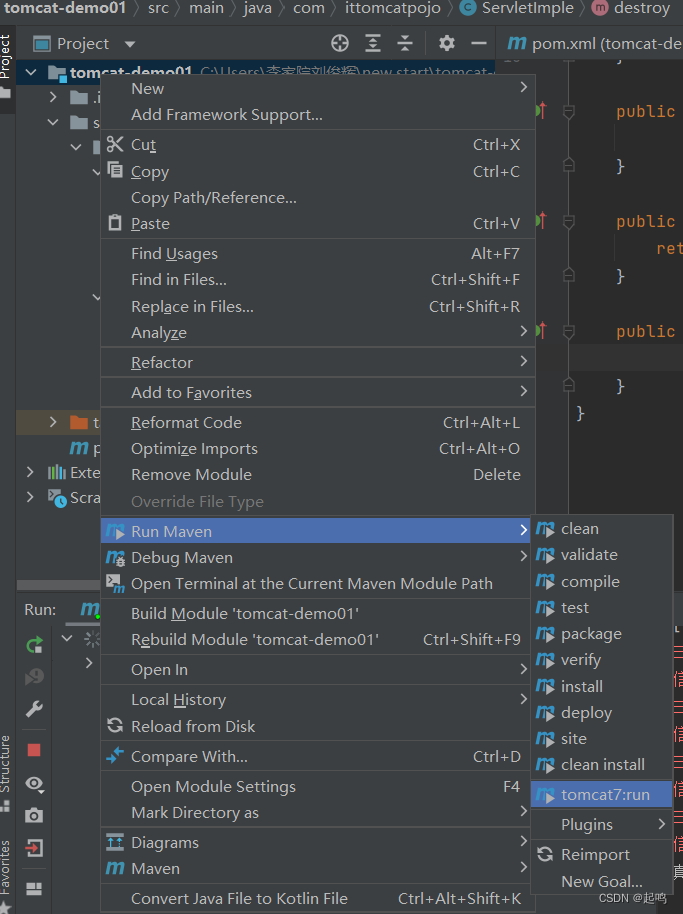Expand the Plugins submenu arrow
Viewport: 683px width, 914px height.
pos(661,824)
